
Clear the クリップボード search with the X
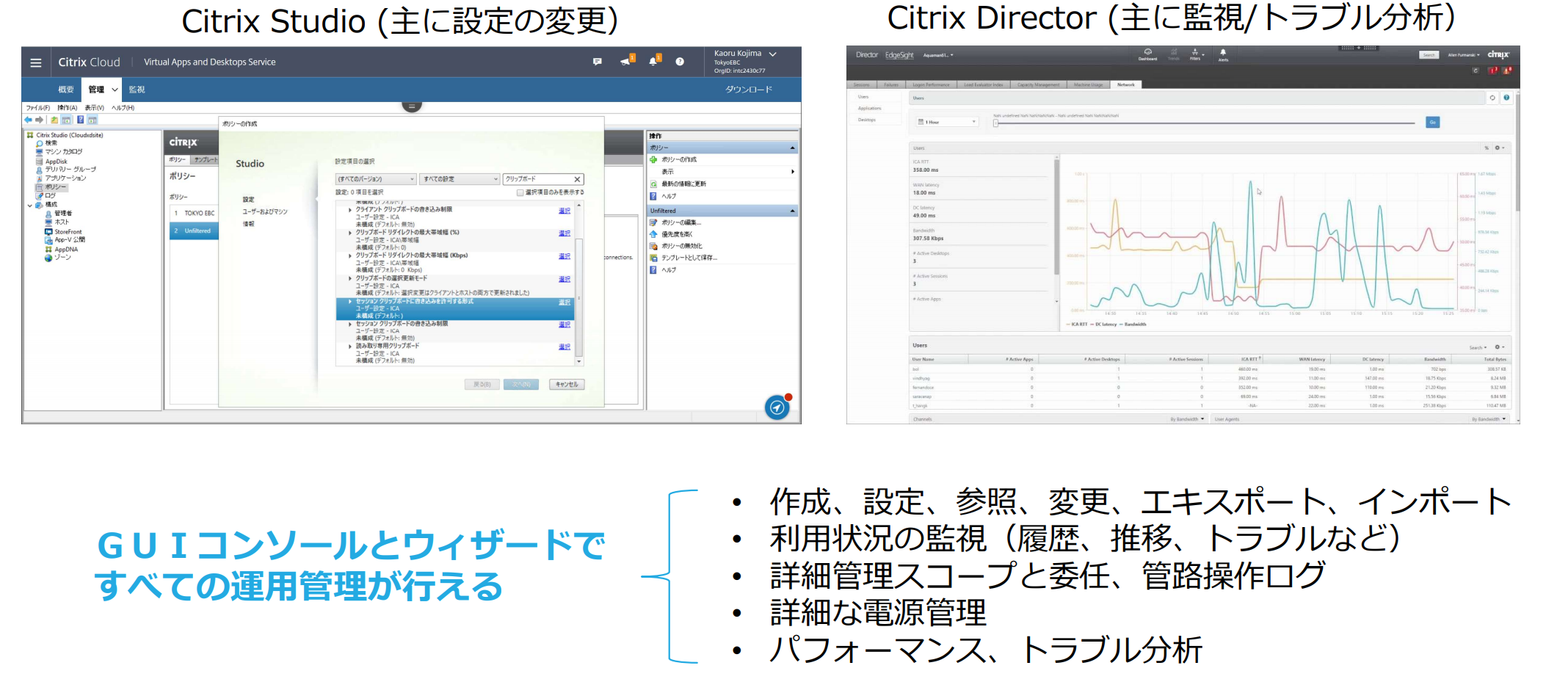(577, 179)
